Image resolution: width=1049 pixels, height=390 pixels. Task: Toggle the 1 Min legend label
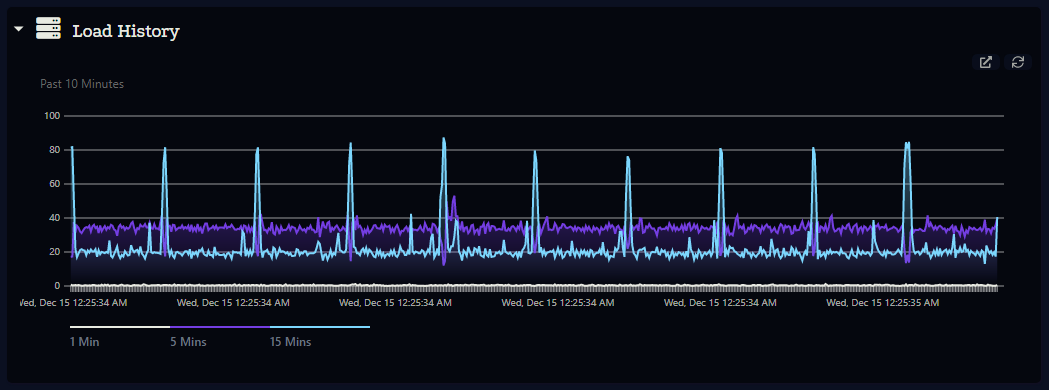85,343
